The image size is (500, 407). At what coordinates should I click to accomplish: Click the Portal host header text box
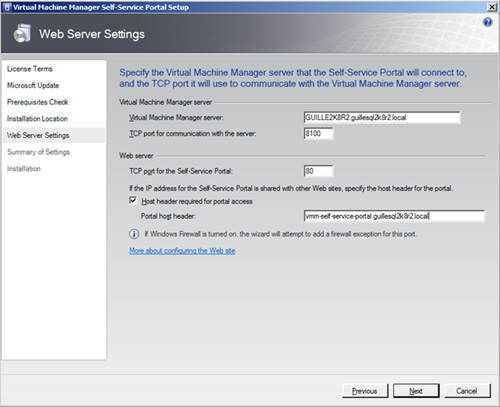click(394, 216)
